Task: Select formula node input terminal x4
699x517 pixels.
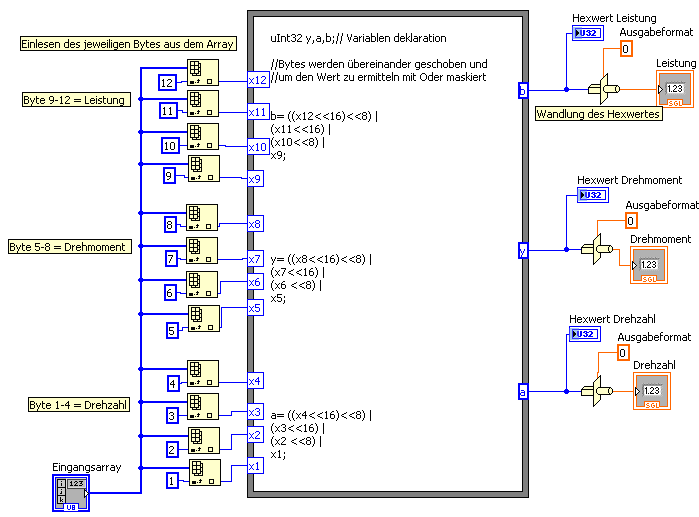Action: pyautogui.click(x=255, y=381)
